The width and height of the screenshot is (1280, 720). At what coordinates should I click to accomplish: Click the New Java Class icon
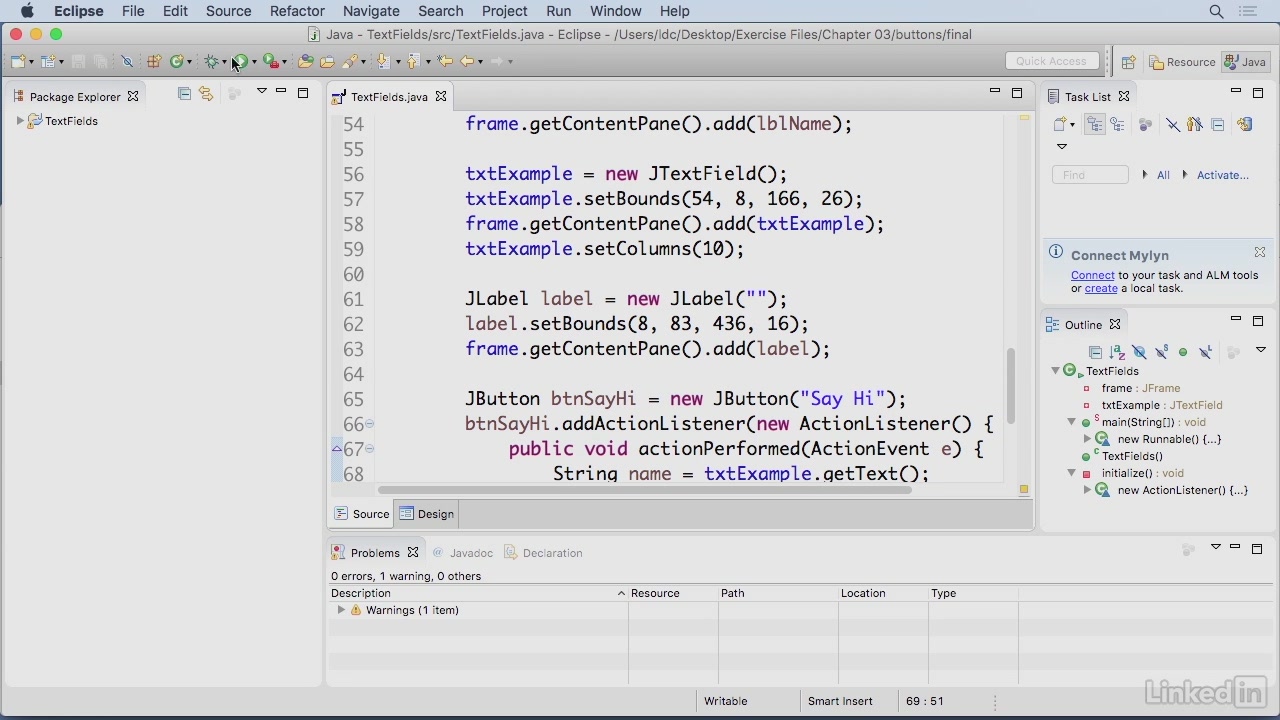(176, 61)
